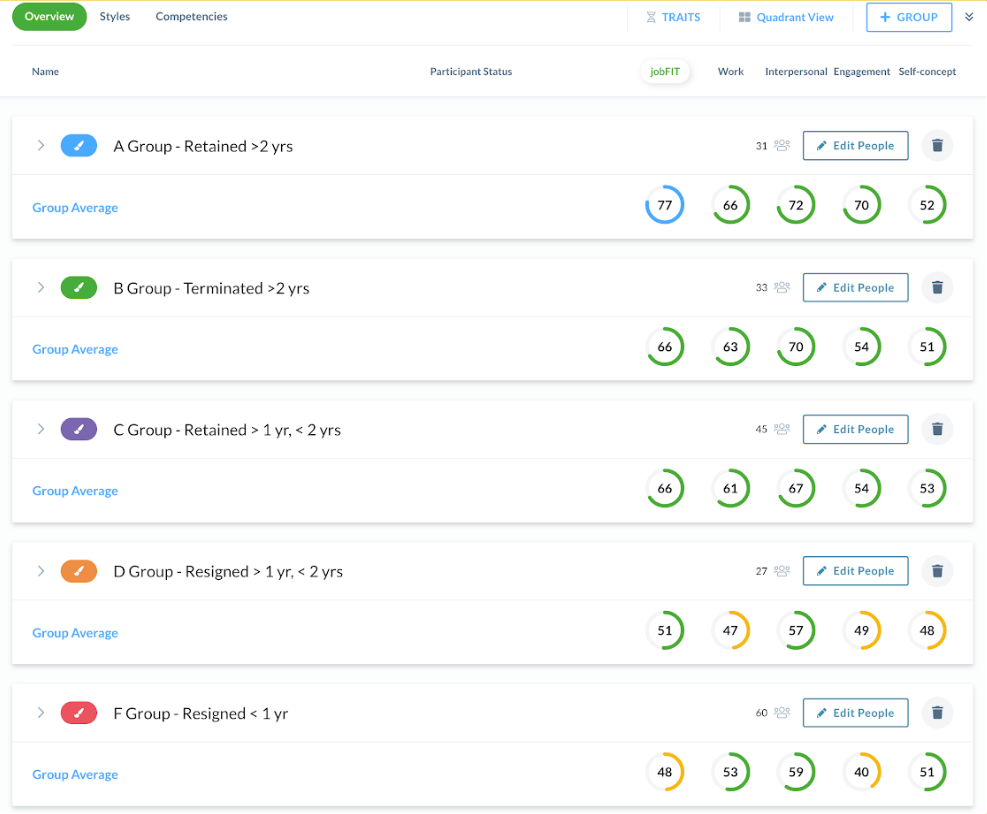Click trash icon for B Group - Terminated

point(937,288)
